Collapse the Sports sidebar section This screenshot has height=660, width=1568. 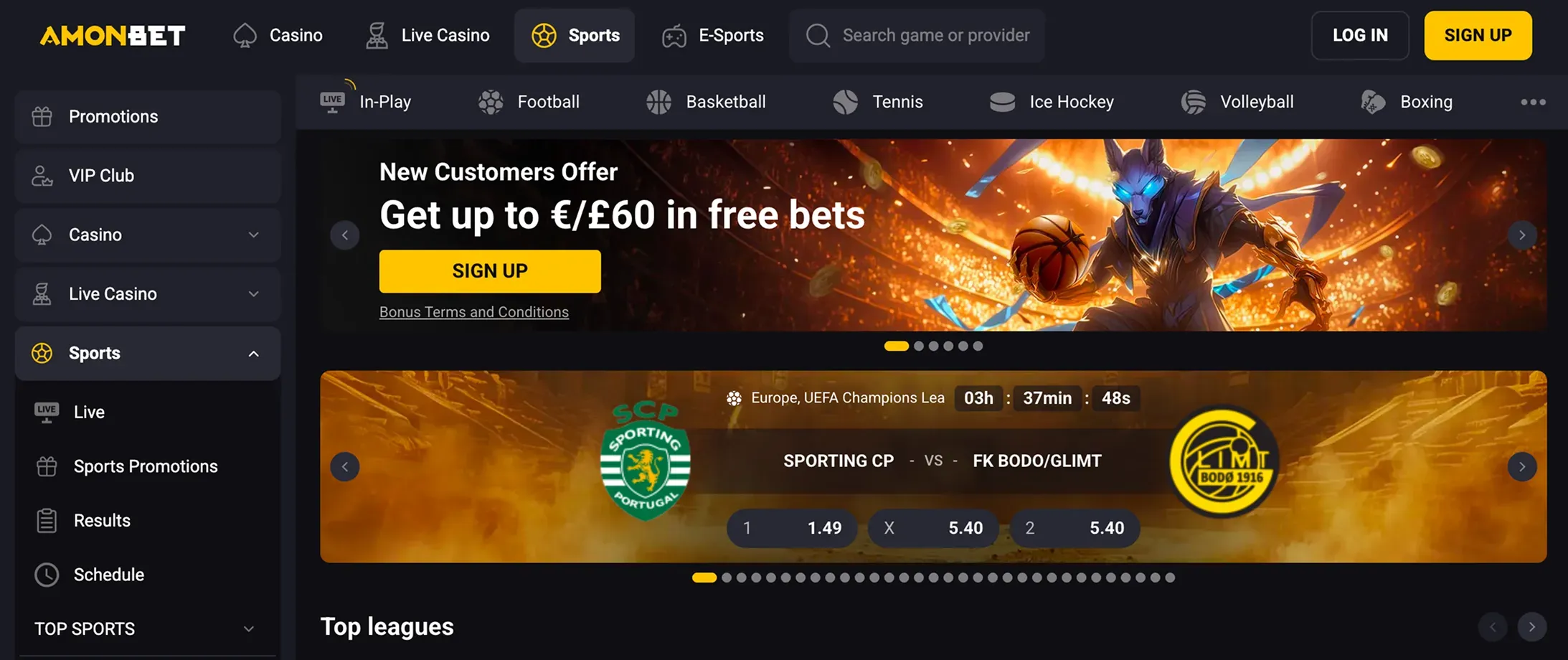(x=253, y=354)
